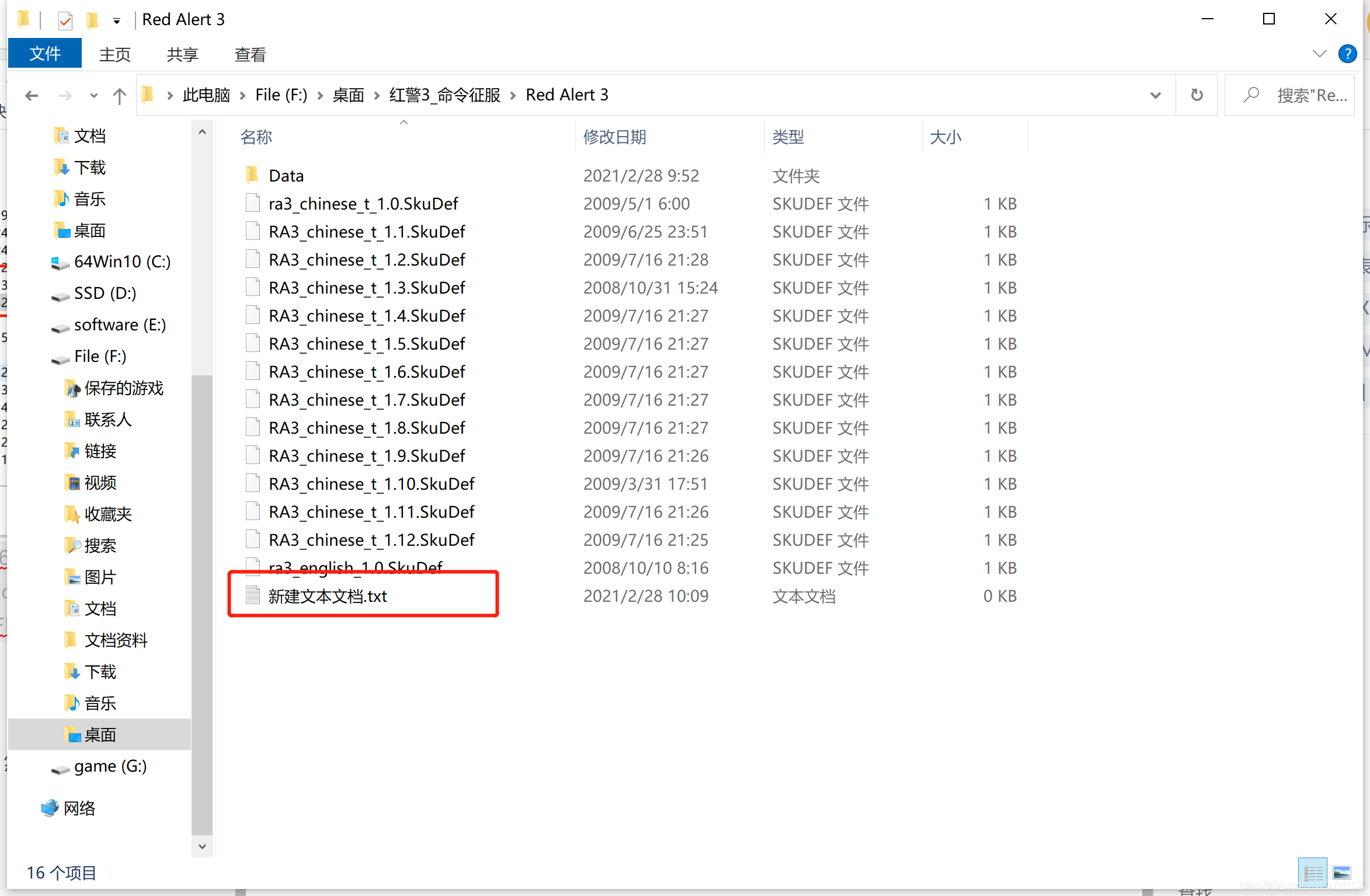This screenshot has height=896, width=1370.
Task: Select the Data folder
Action: click(286, 176)
